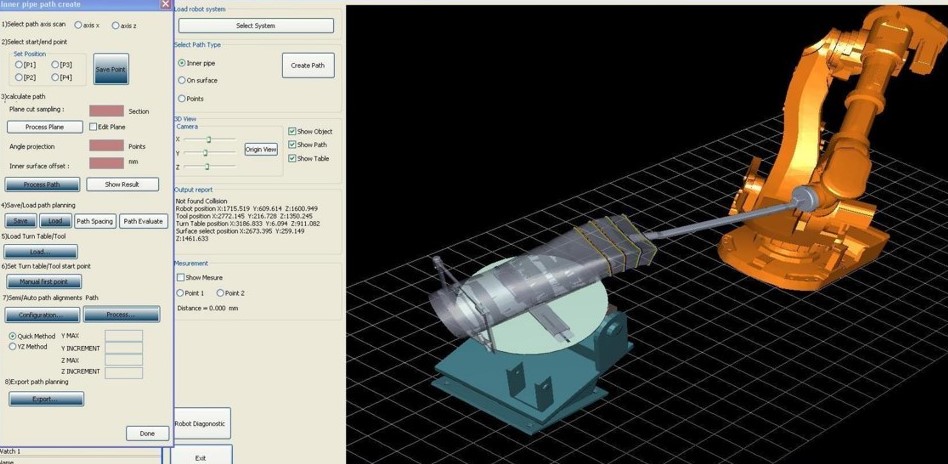Open Path Spacing settings
This screenshot has width=948, height=464.
click(x=95, y=221)
